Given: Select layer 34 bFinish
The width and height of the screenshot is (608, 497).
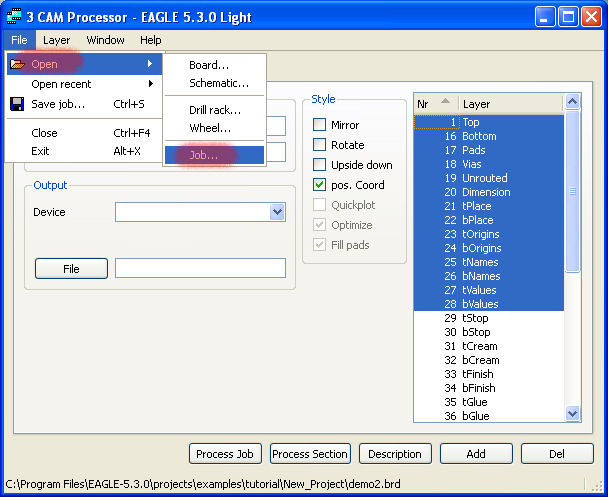Looking at the screenshot, I should point(489,388).
